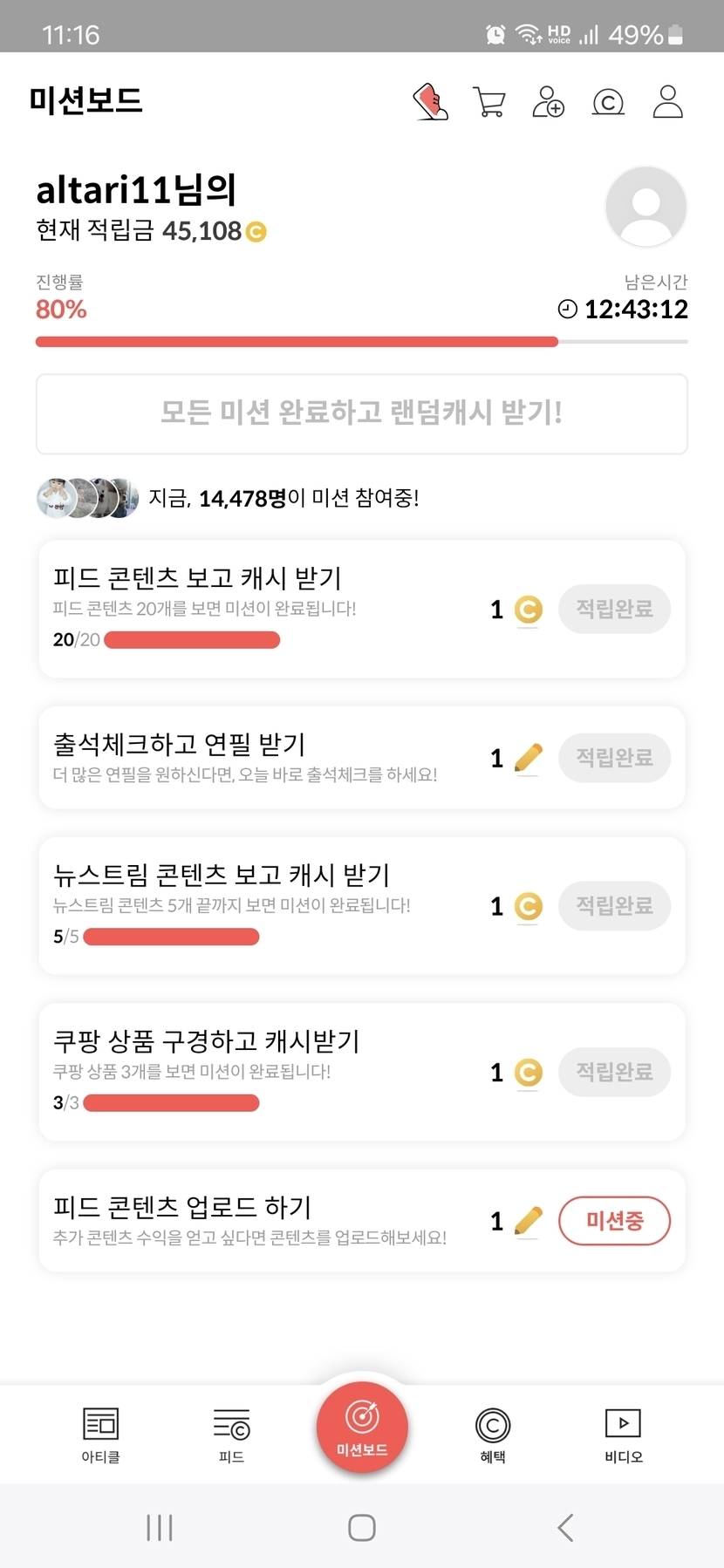Tap the add friend icon

[x=549, y=102]
